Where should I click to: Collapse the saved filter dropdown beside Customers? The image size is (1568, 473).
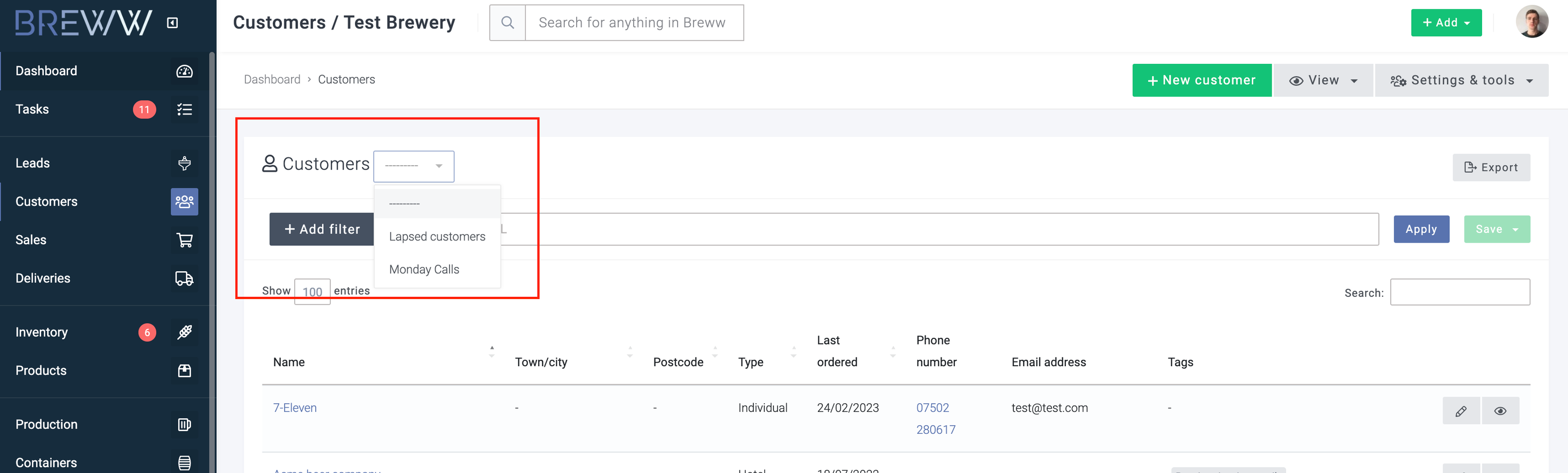point(414,166)
